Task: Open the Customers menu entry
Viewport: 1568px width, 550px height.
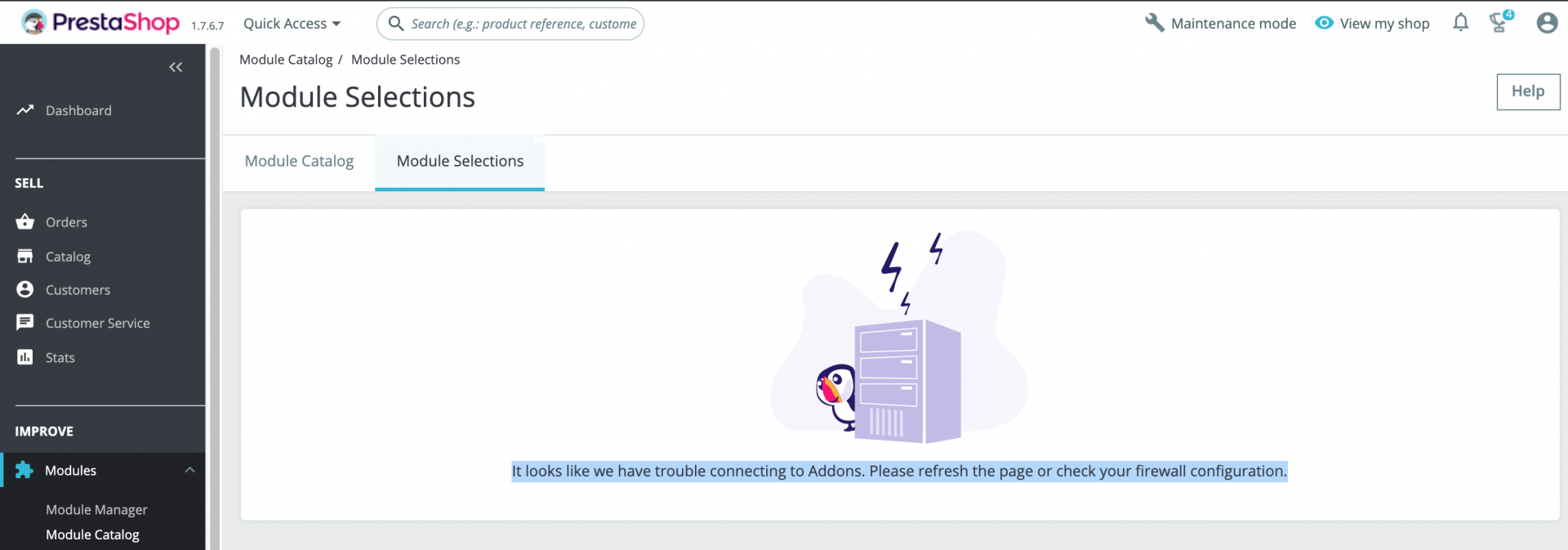Action: click(x=78, y=290)
